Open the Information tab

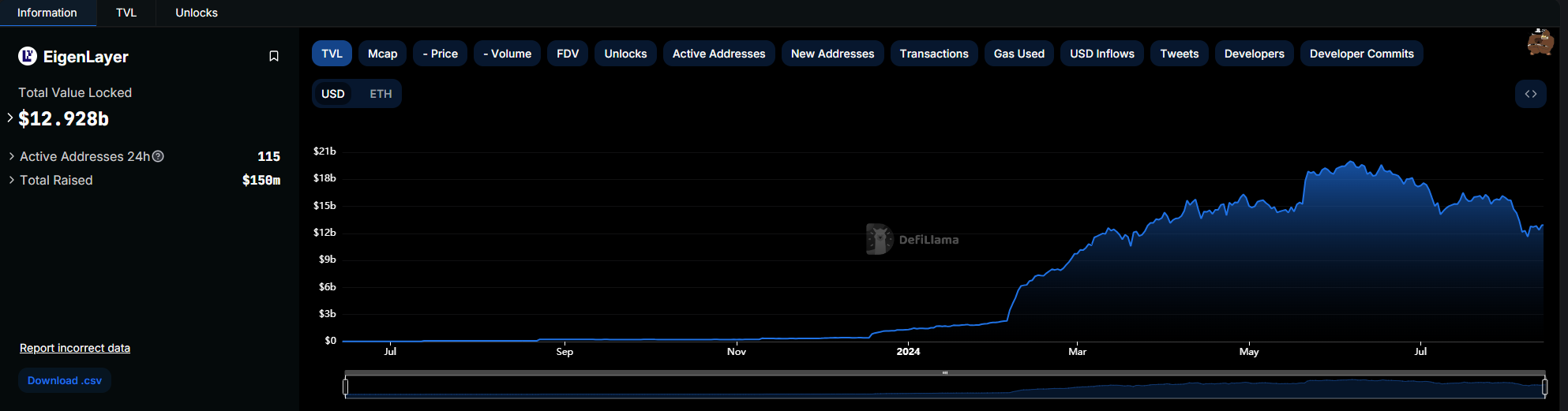click(x=47, y=13)
